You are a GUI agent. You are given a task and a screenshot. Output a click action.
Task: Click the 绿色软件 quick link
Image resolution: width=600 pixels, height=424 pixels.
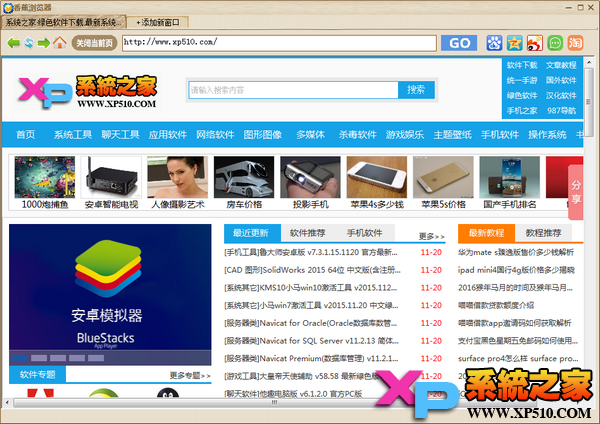pyautogui.click(x=522, y=96)
